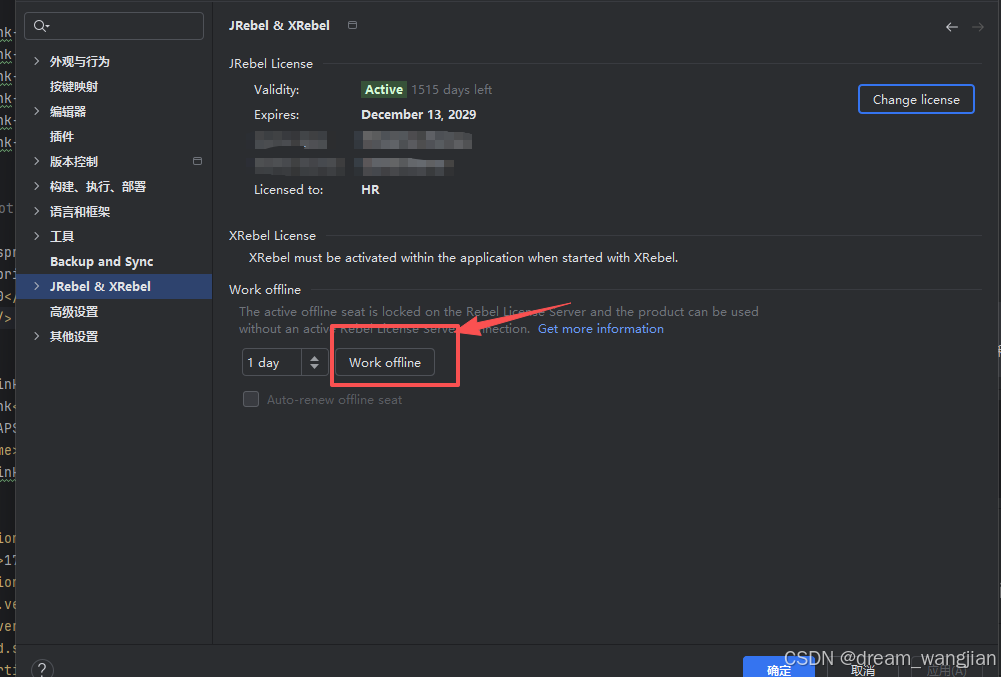
Task: Open the 插件 settings page
Action: (x=62, y=136)
